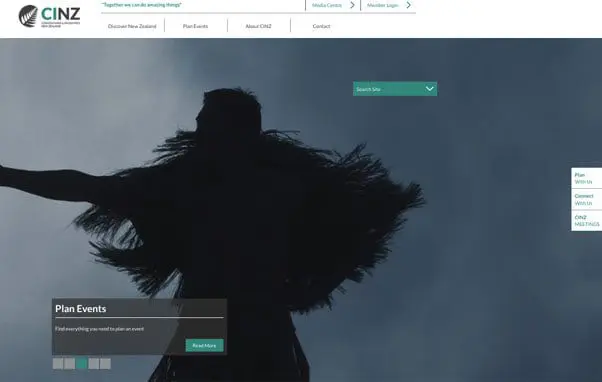Expand the Search Site dropdown arrow
This screenshot has height=382, width=602.
pyautogui.click(x=430, y=89)
